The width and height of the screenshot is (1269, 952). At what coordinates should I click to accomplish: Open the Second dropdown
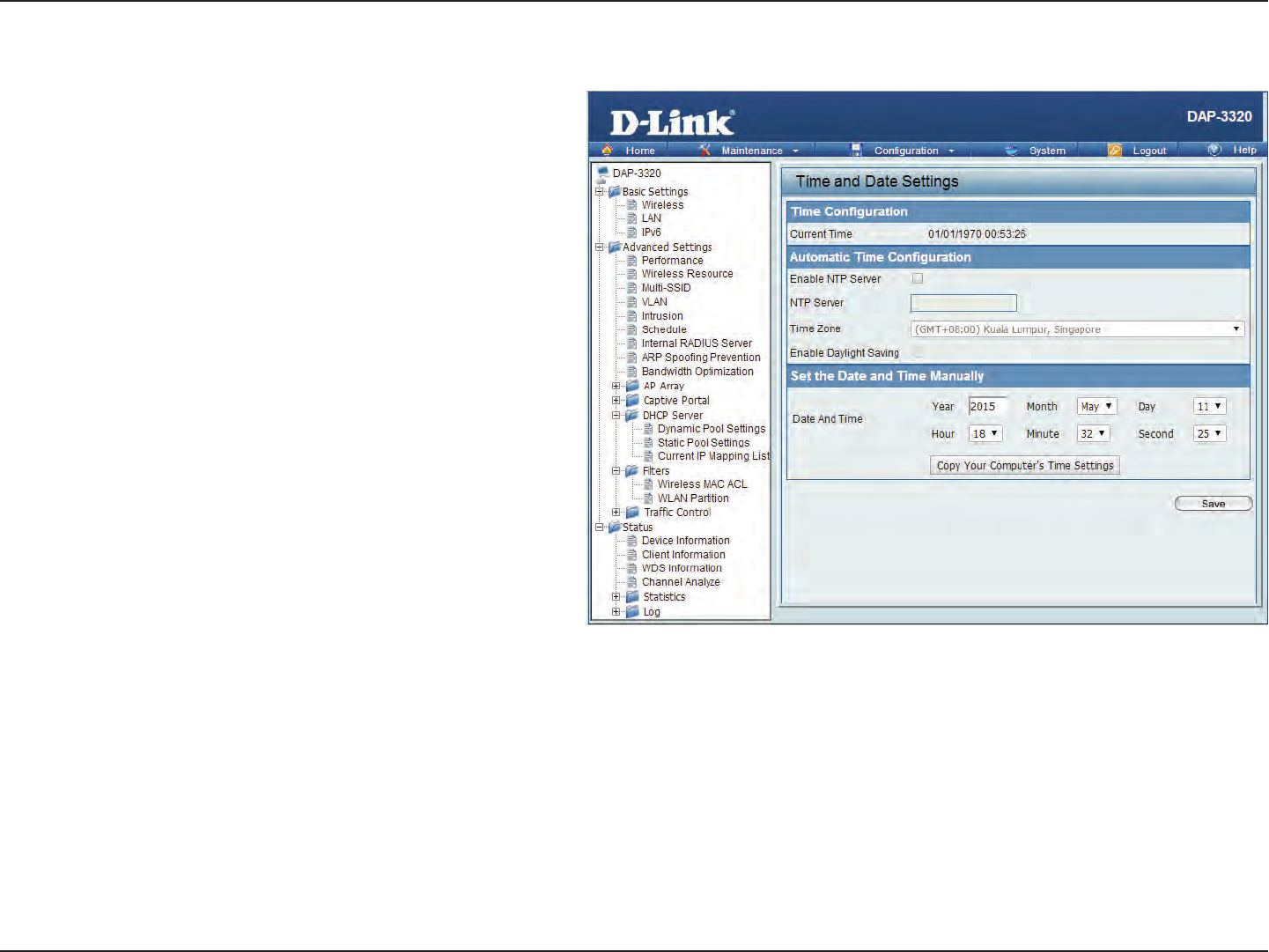pos(1210,433)
